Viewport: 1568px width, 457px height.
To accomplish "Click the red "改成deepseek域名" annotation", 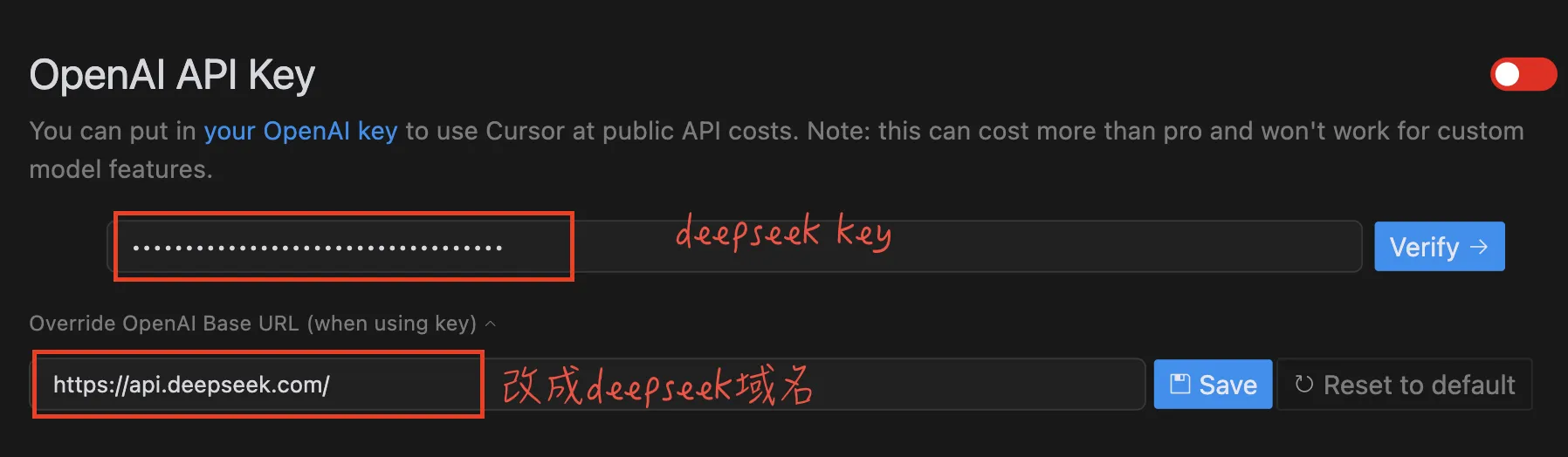I will (x=657, y=385).
